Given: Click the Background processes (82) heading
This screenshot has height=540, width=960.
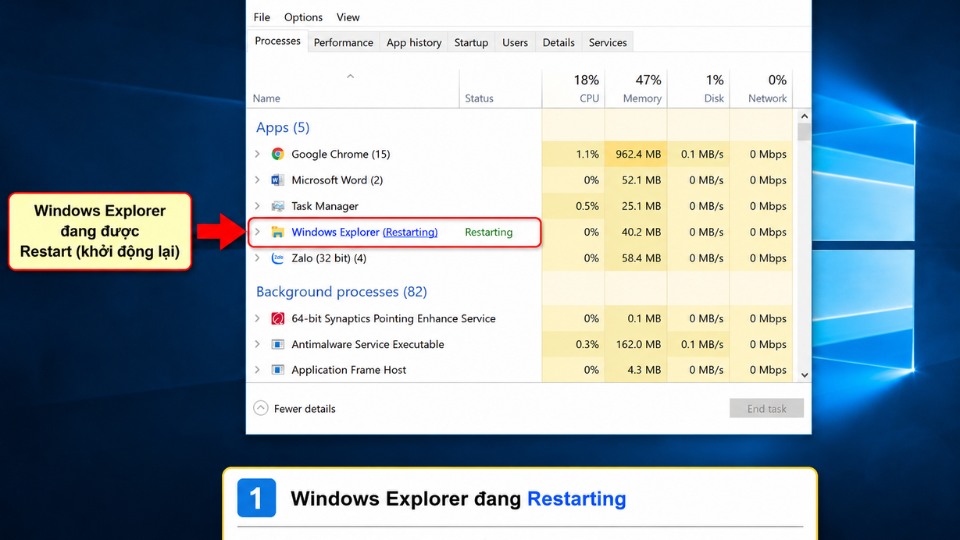Looking at the screenshot, I should (341, 291).
